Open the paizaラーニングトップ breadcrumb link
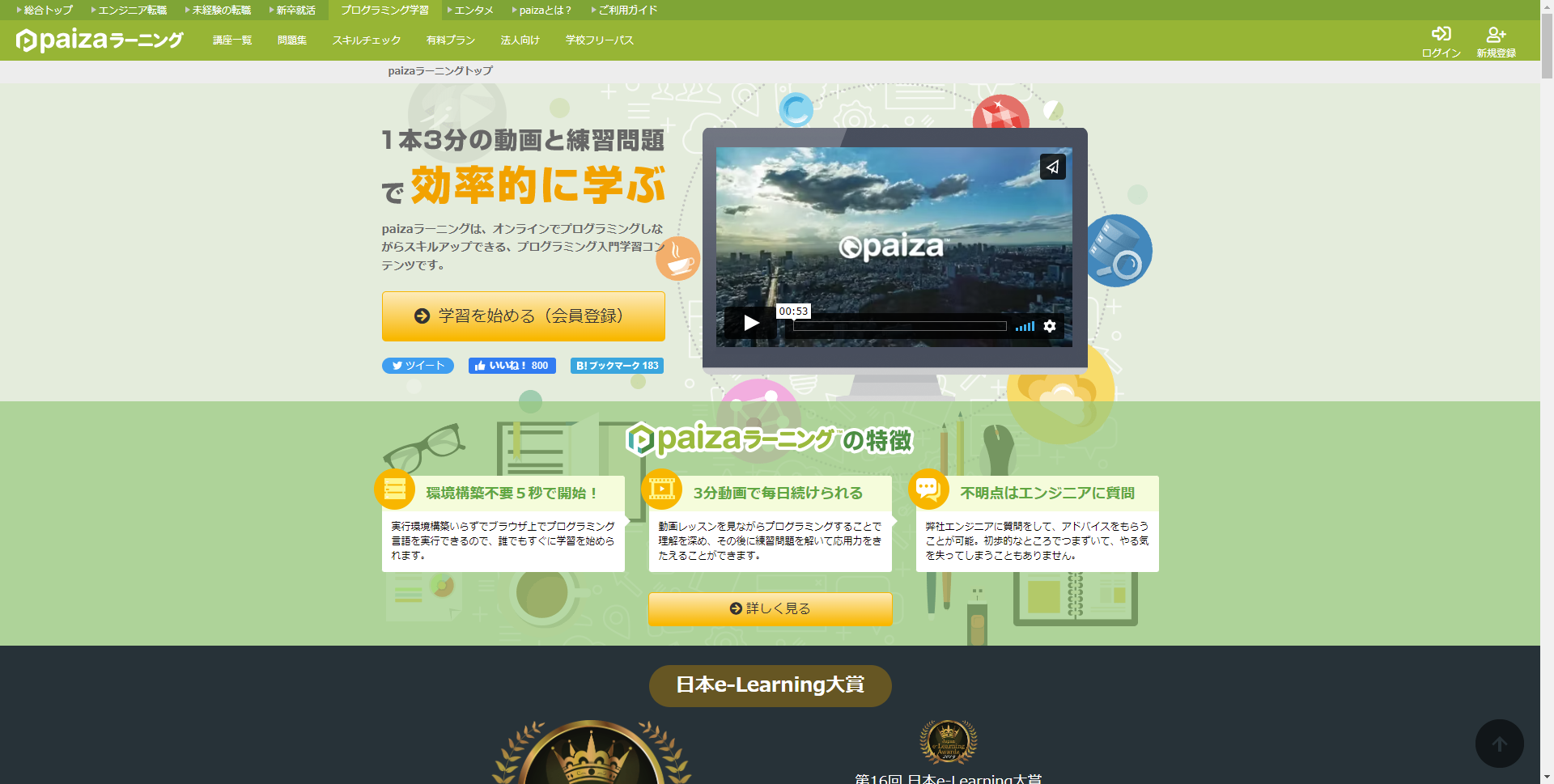Viewport: 1554px width, 784px height. point(439,70)
